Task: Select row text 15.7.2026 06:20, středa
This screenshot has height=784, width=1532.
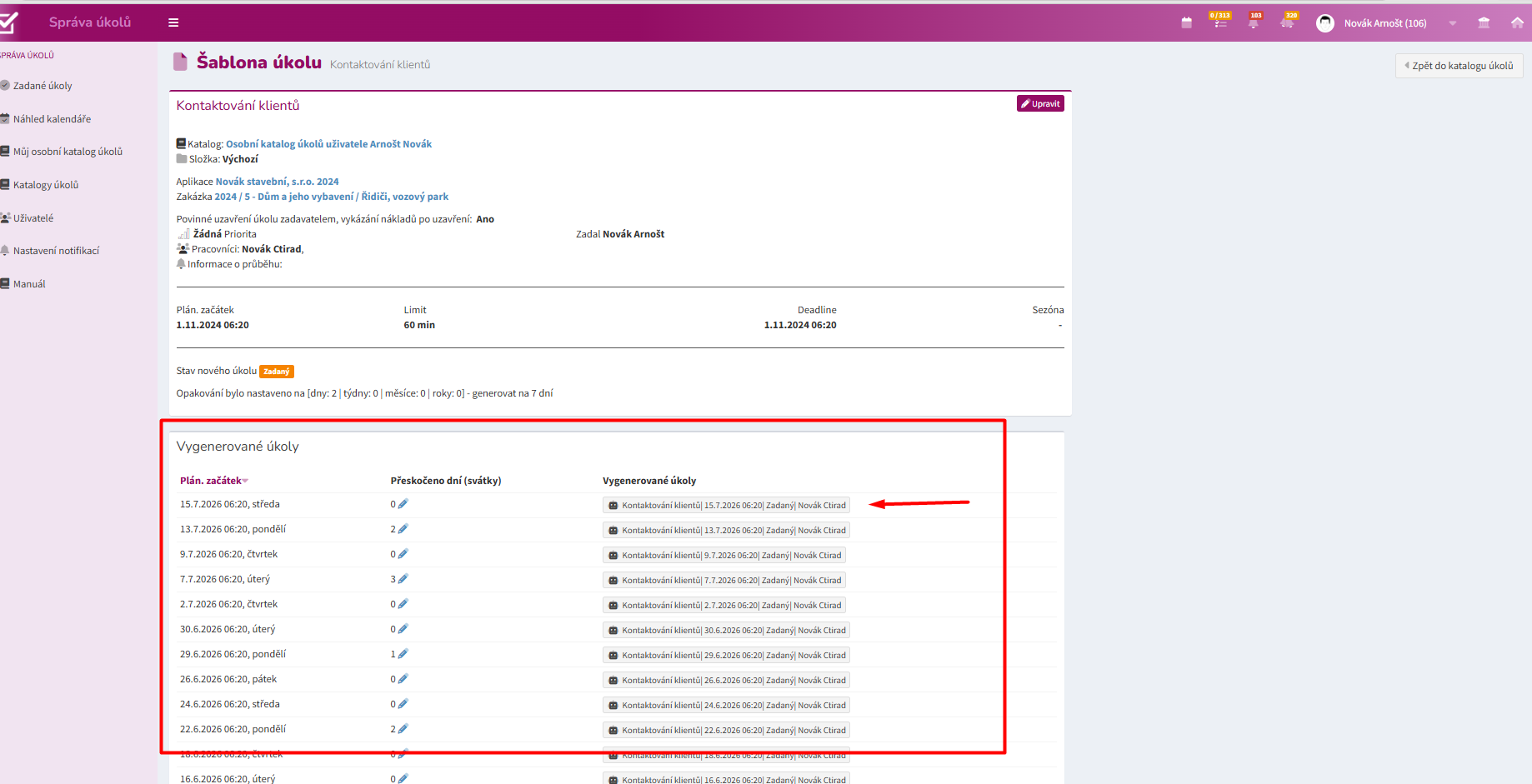Action: pyautogui.click(x=230, y=504)
